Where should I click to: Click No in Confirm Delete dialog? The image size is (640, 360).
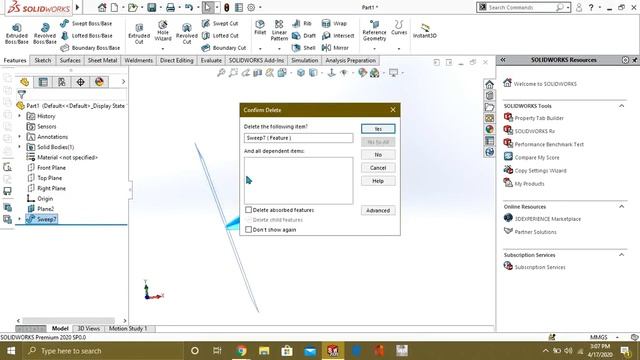point(378,155)
